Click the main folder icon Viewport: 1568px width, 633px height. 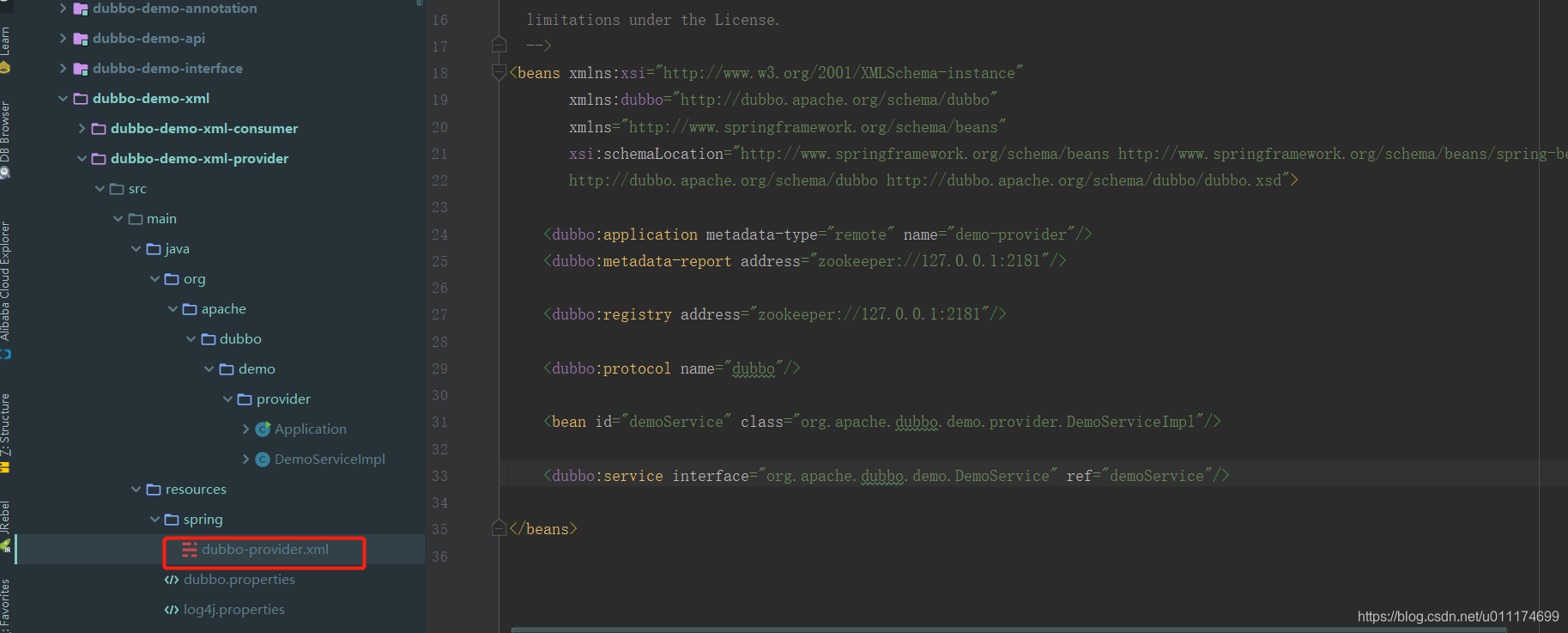pos(136,219)
